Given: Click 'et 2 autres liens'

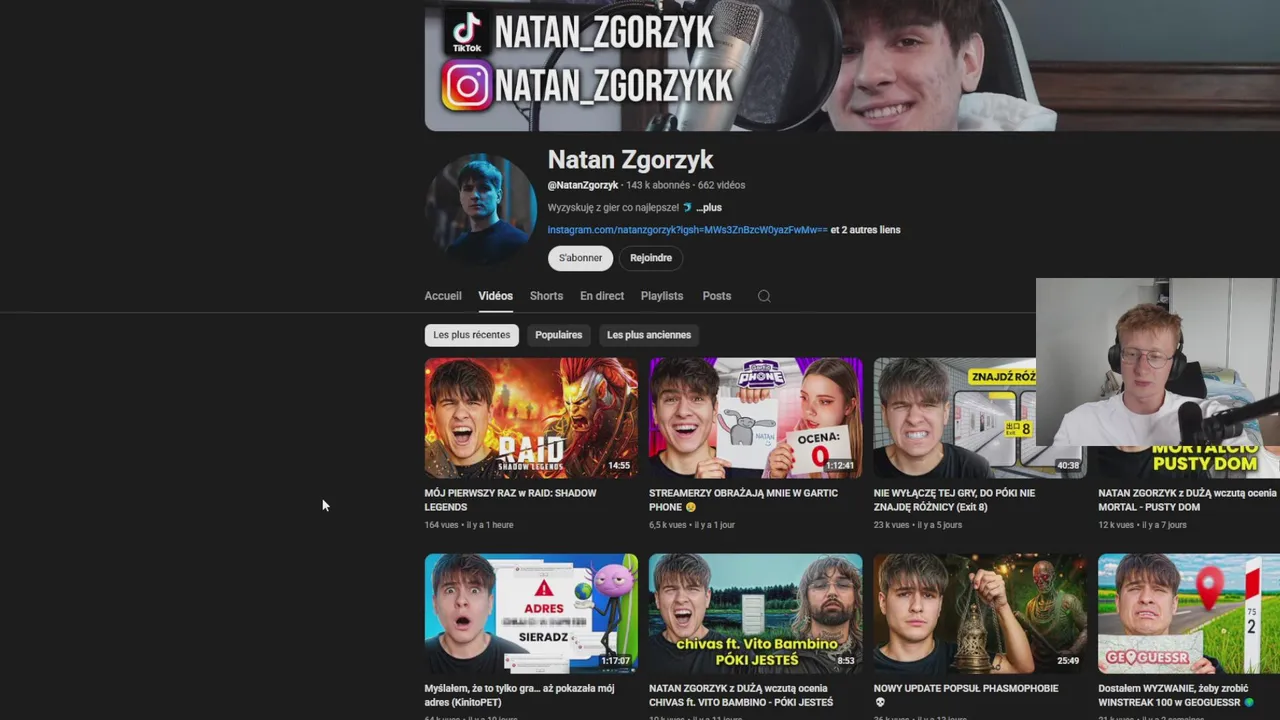Looking at the screenshot, I should tap(865, 230).
